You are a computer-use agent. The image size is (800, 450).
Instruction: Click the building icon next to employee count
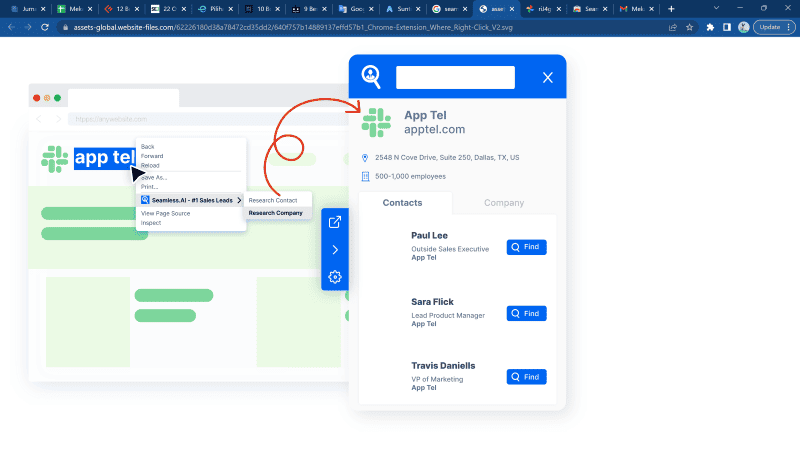click(365, 177)
